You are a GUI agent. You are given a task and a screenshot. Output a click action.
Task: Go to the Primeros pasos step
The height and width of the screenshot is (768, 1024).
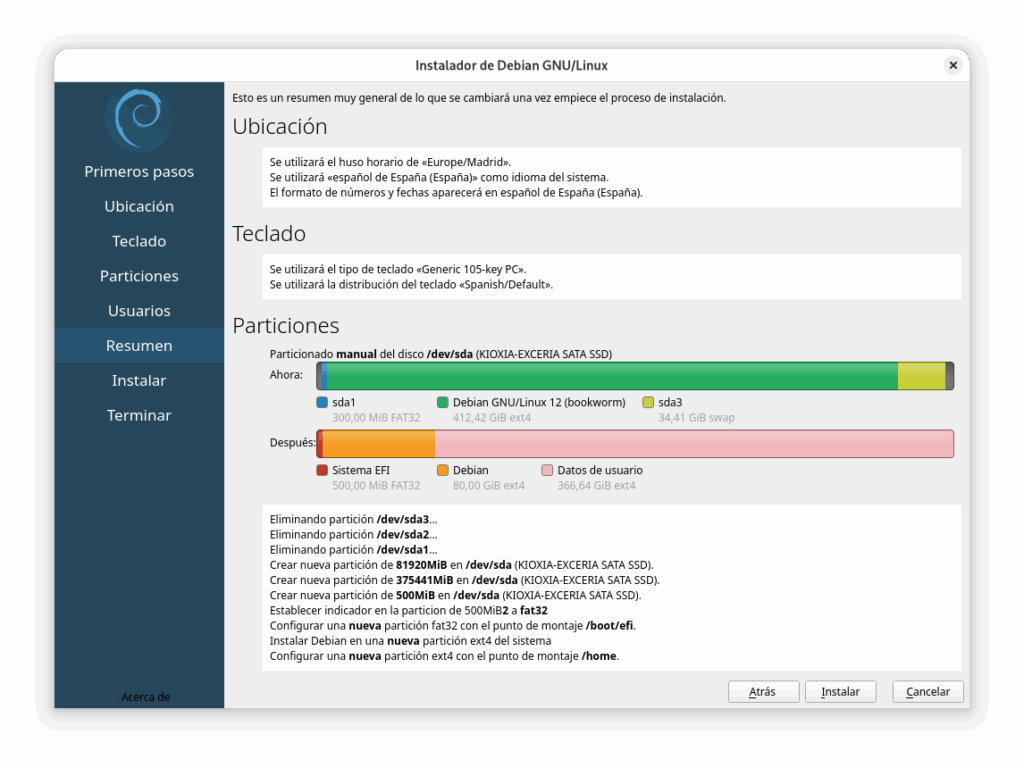click(139, 172)
